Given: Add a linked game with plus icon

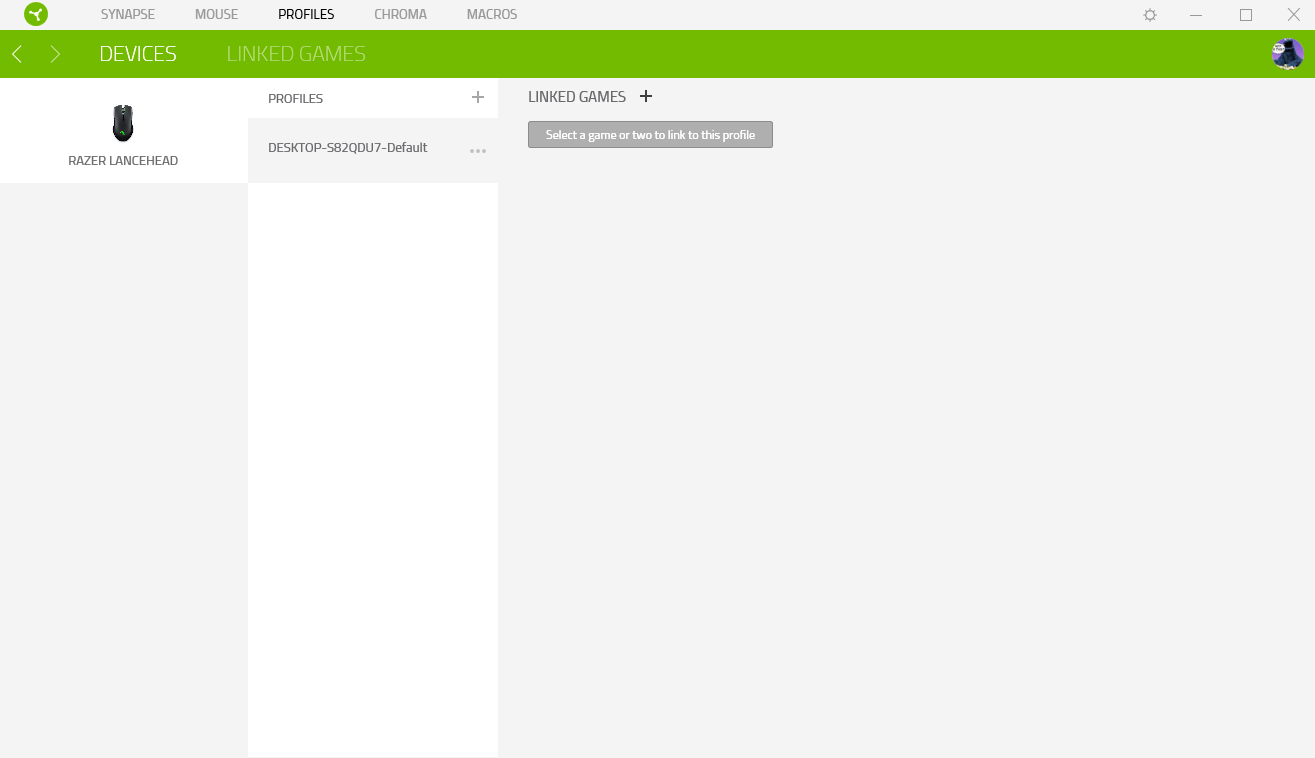Looking at the screenshot, I should click(646, 96).
